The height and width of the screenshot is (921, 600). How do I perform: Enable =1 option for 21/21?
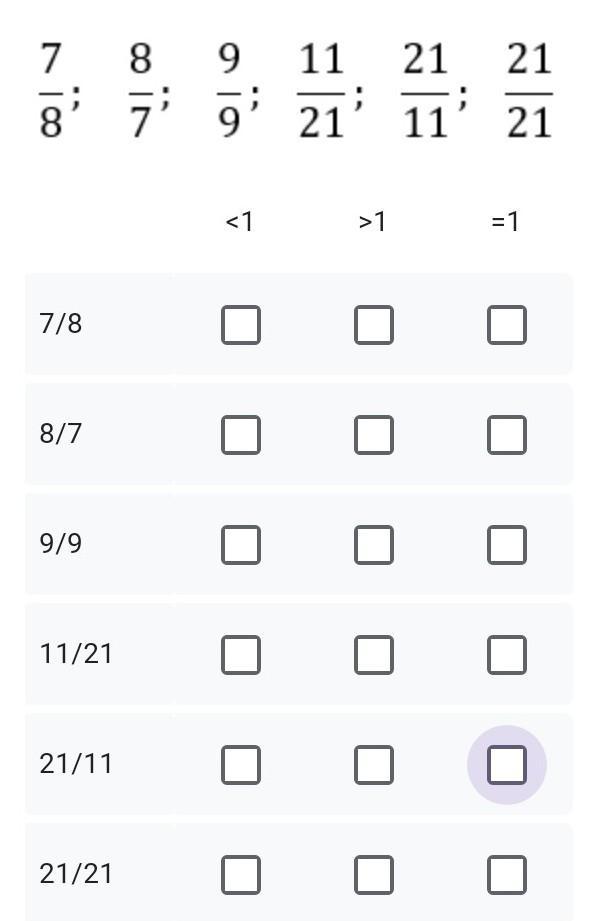(x=506, y=875)
